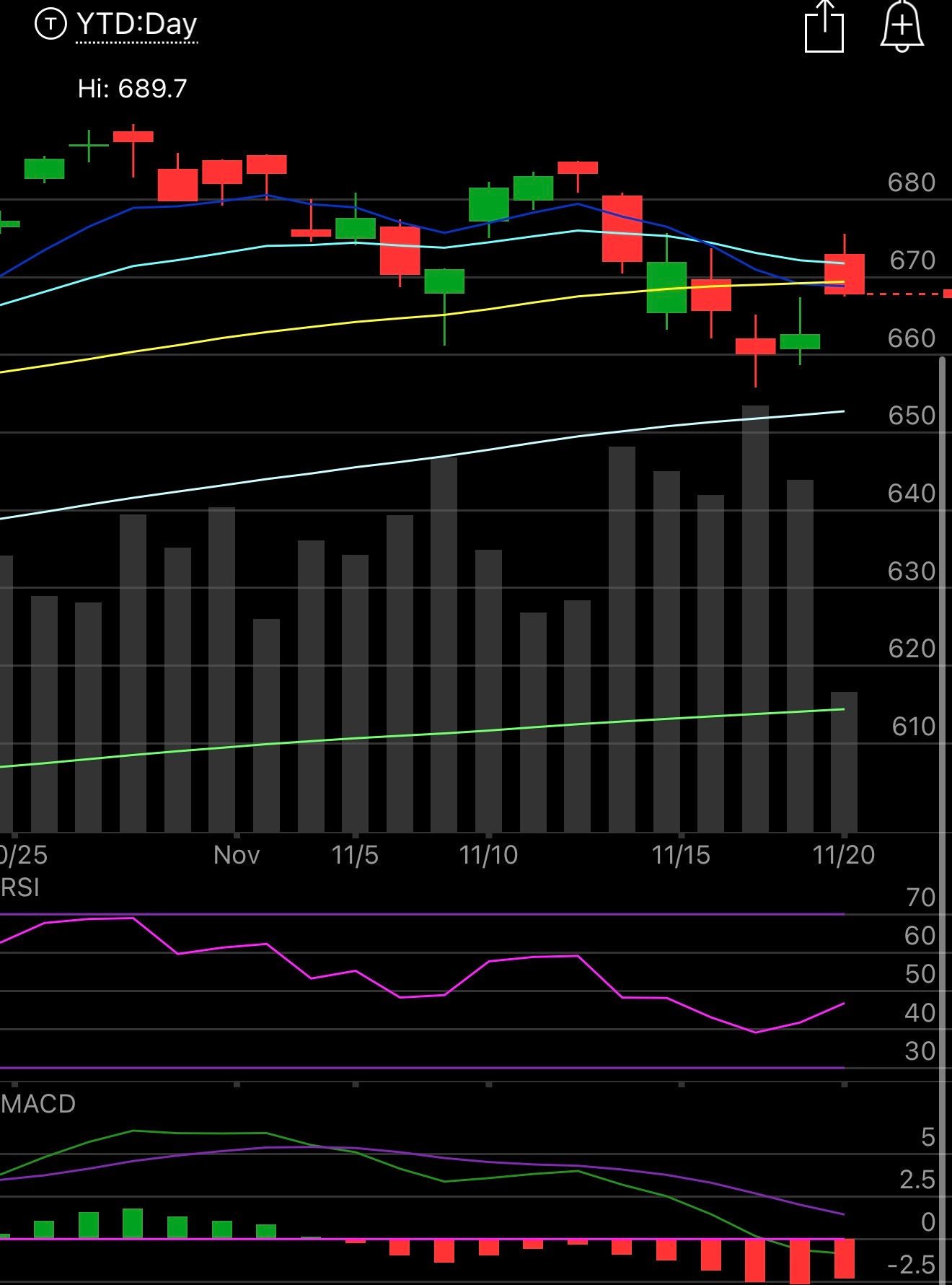Tap the 11/10 date label on axis

(x=488, y=855)
